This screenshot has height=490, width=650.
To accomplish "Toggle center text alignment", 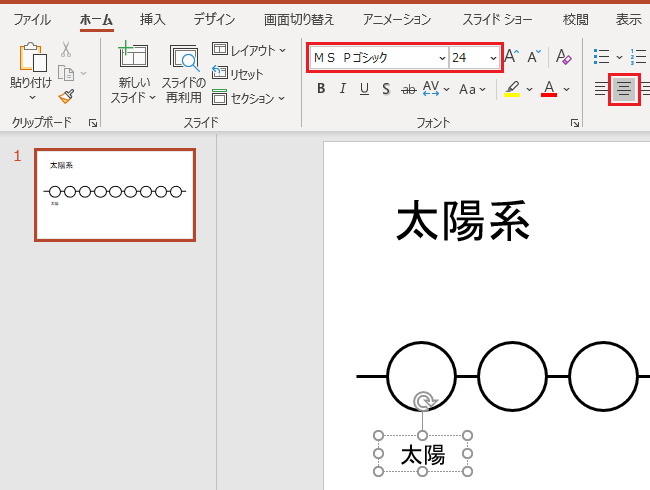I will pyautogui.click(x=624, y=89).
